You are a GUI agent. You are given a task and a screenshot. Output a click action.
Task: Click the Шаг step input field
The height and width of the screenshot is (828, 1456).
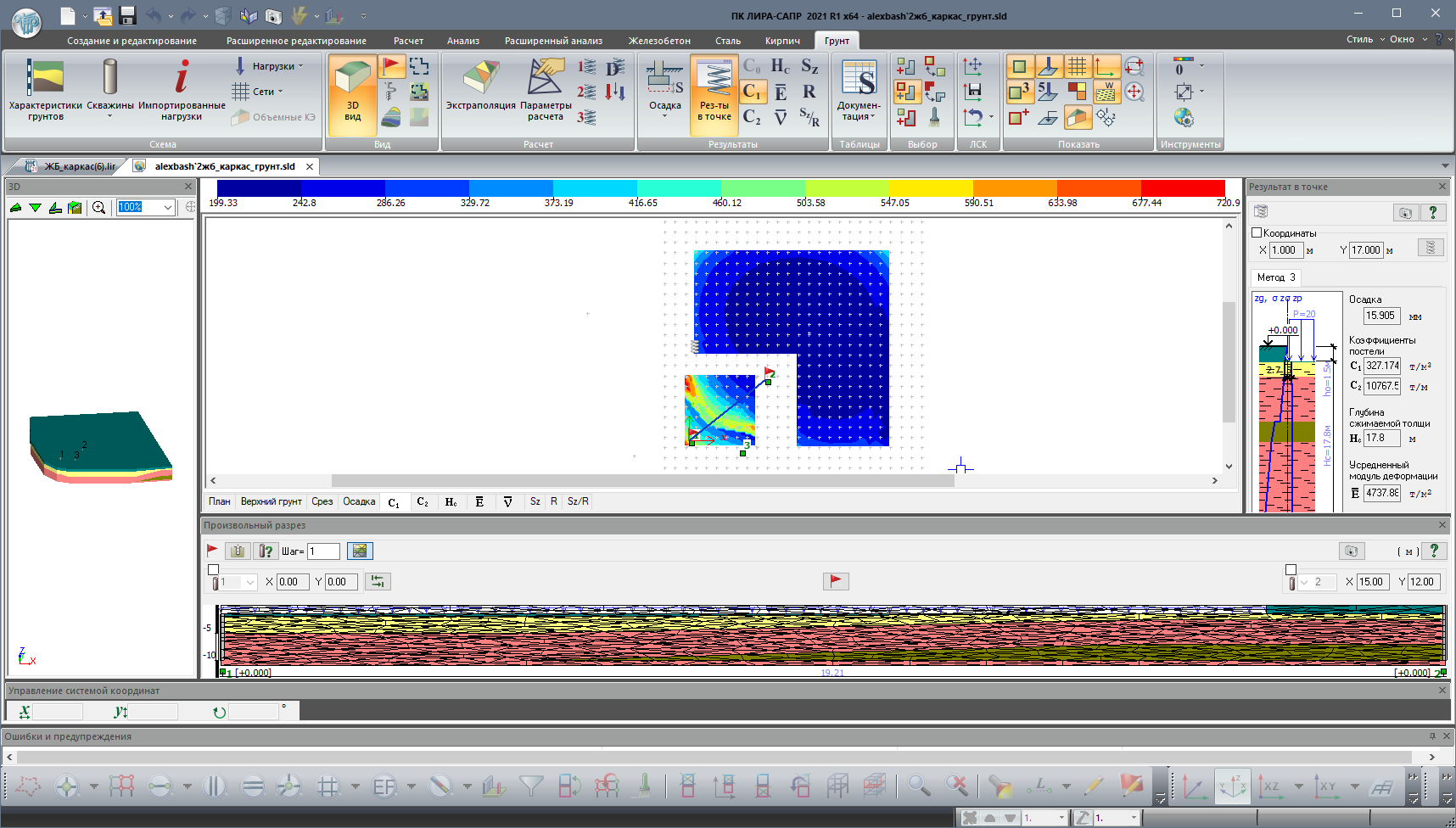pos(323,551)
